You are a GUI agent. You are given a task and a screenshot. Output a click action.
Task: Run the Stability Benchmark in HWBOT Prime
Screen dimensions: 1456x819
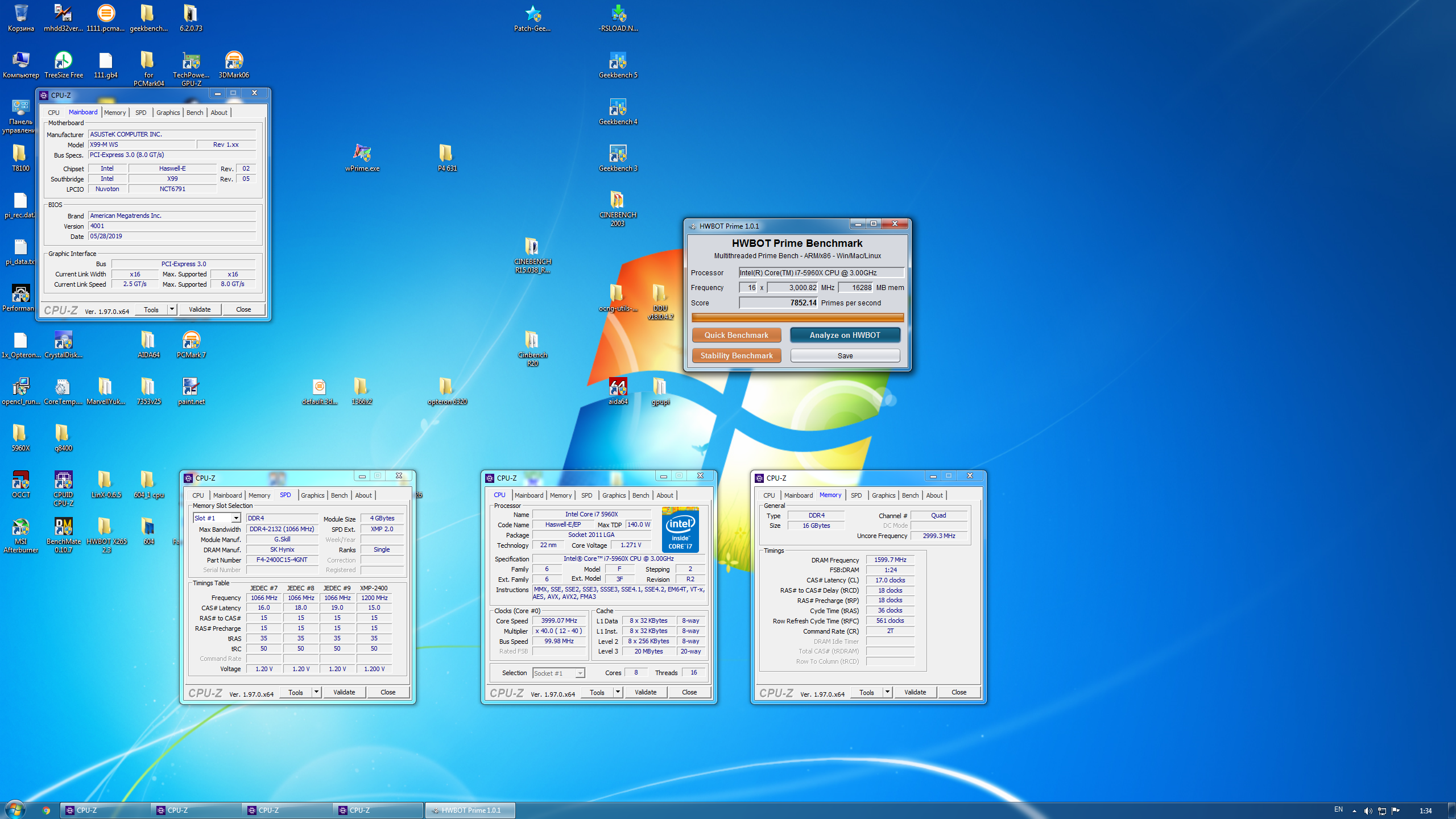tap(737, 355)
